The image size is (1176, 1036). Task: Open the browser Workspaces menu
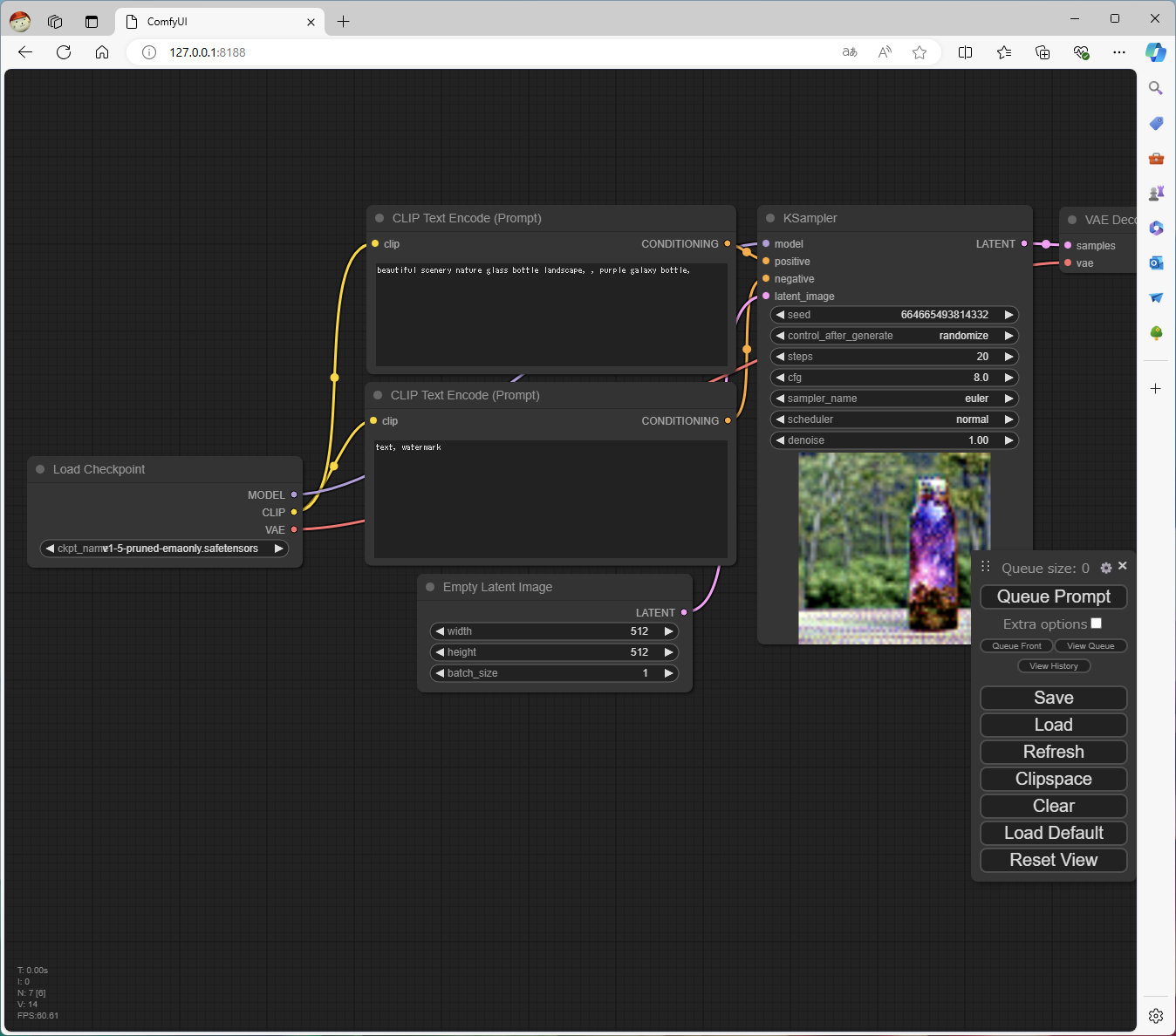[x=55, y=22]
